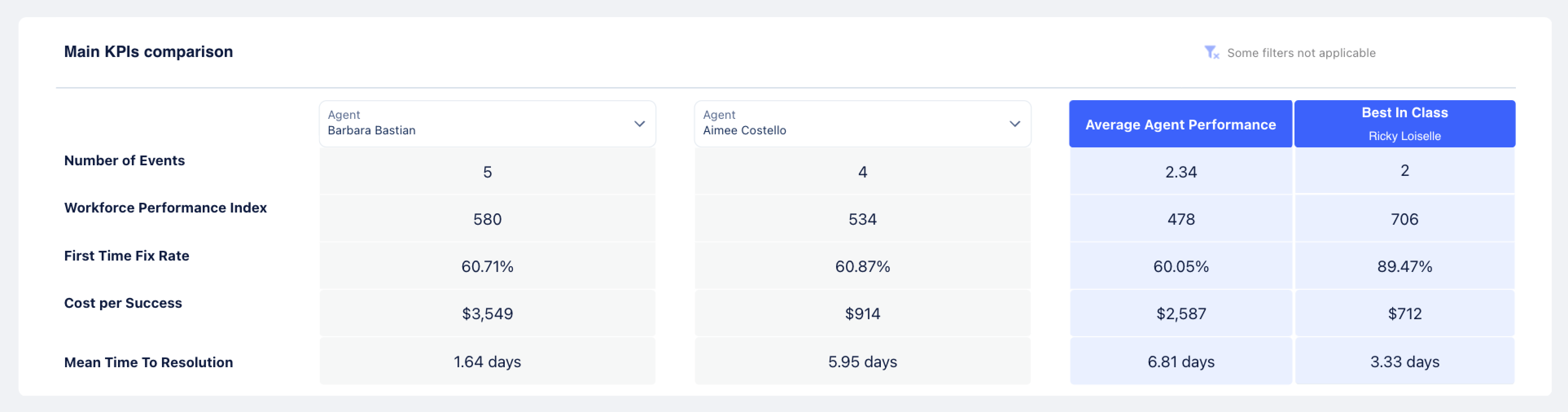Click the Some filters not applicable text

(1301, 53)
